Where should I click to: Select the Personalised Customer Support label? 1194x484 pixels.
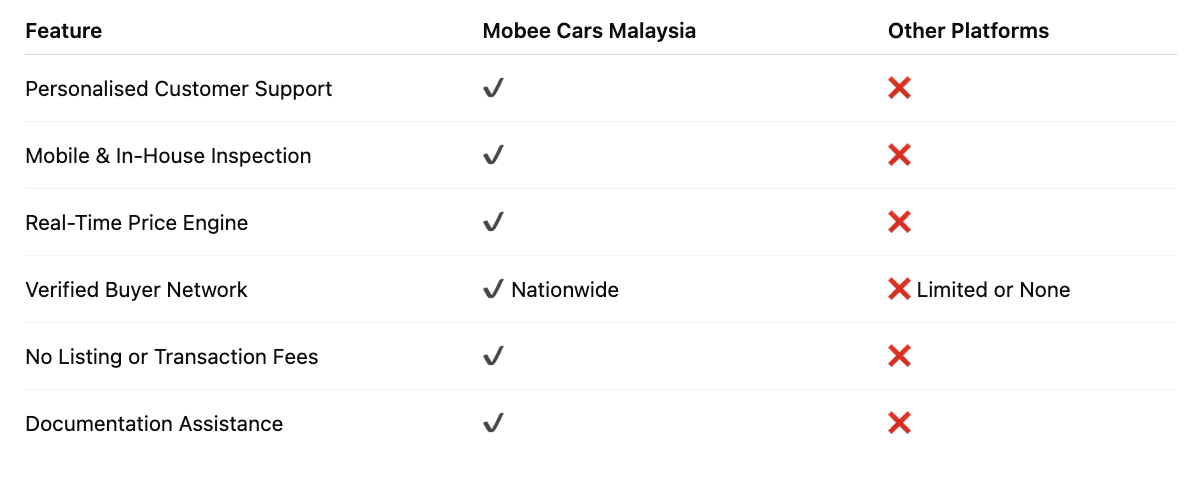coord(179,89)
